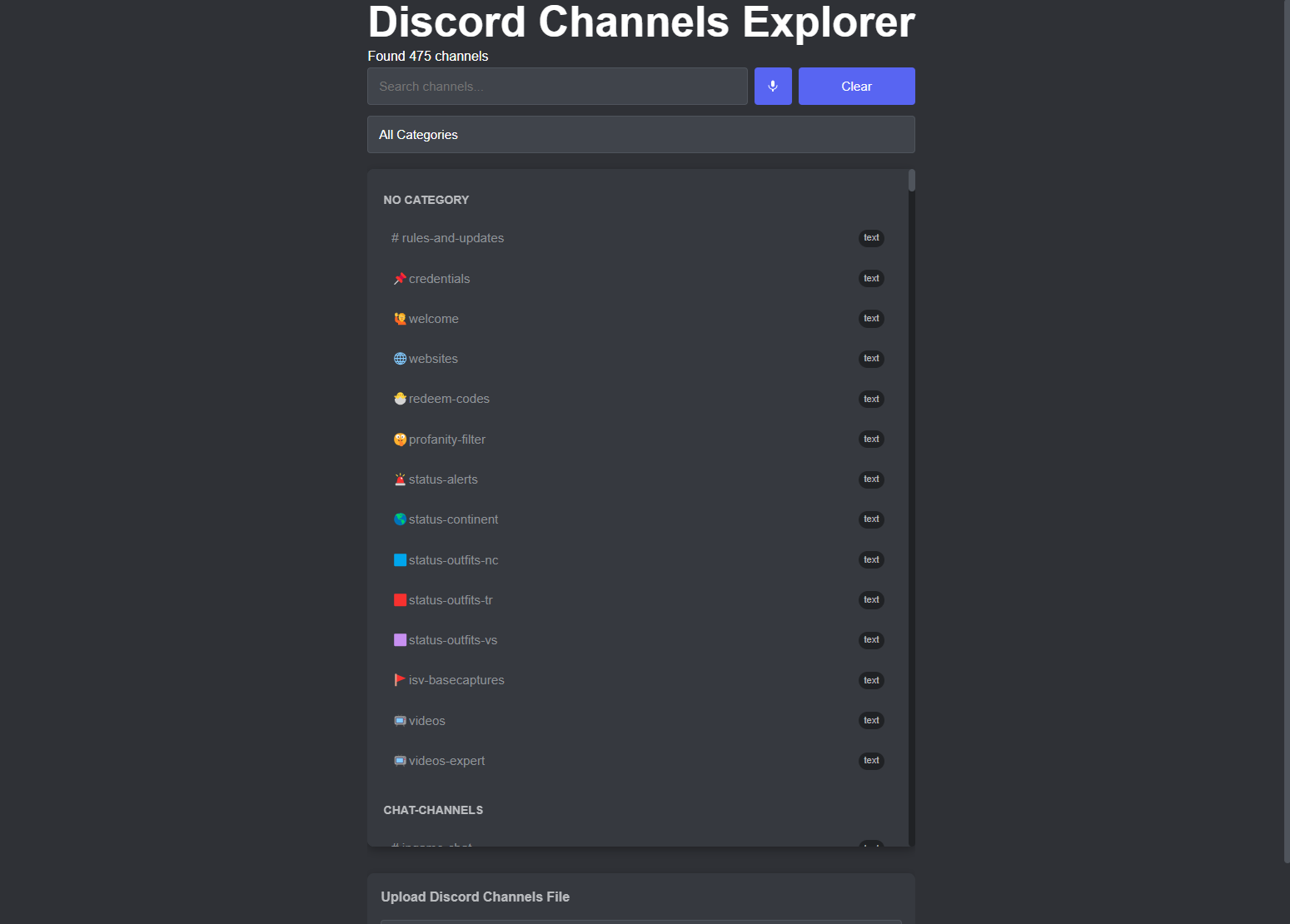Expand the CHAT-CHANNELS section header
The image size is (1290, 924).
(x=433, y=809)
